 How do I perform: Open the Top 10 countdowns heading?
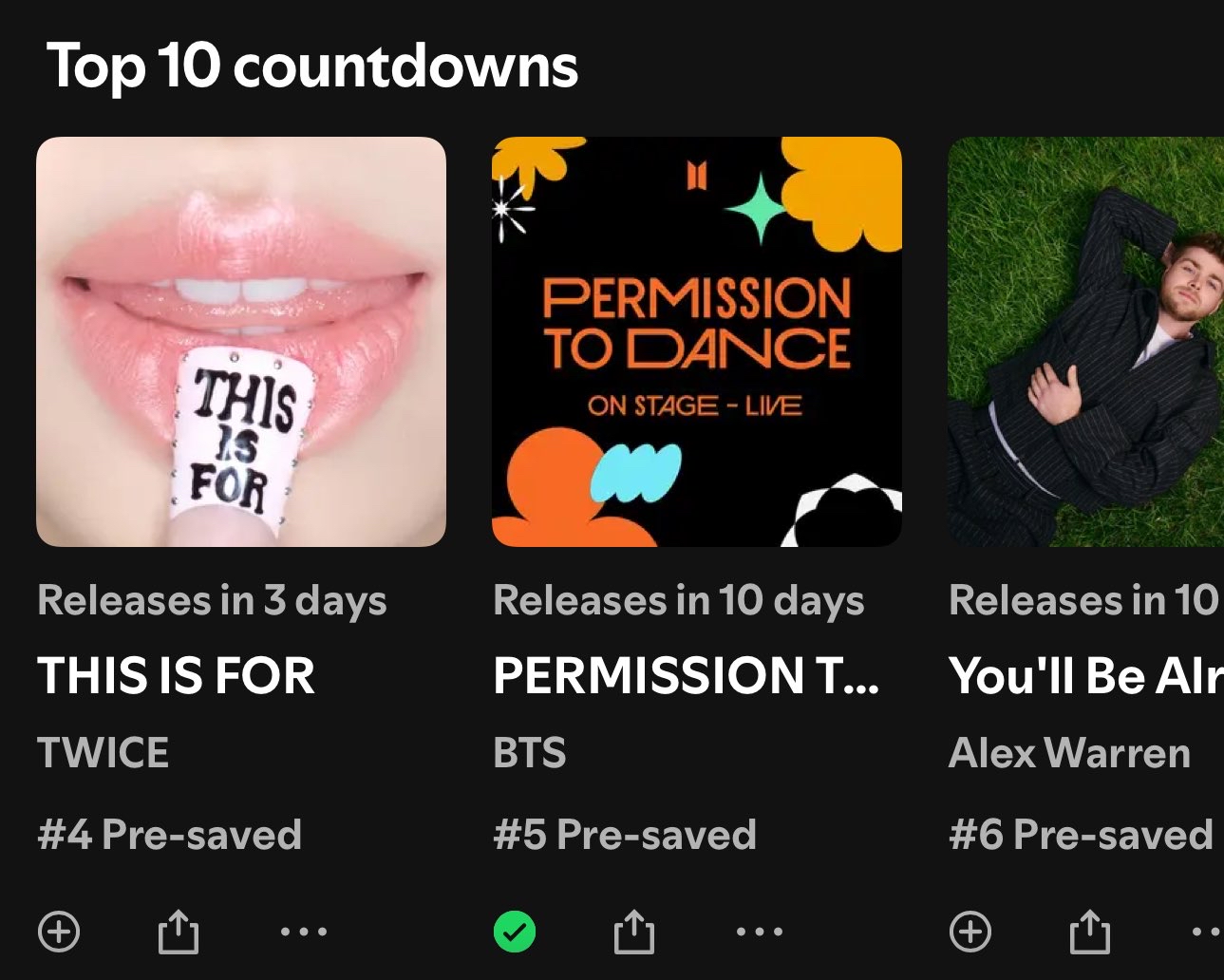[312, 66]
